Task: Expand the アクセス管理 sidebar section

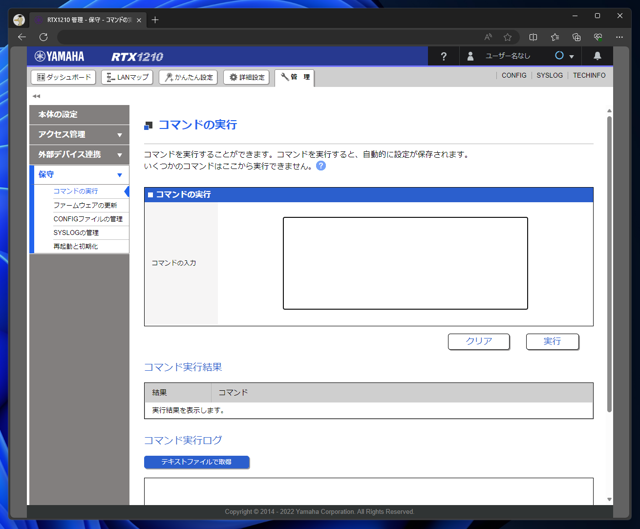Action: click(x=79, y=135)
